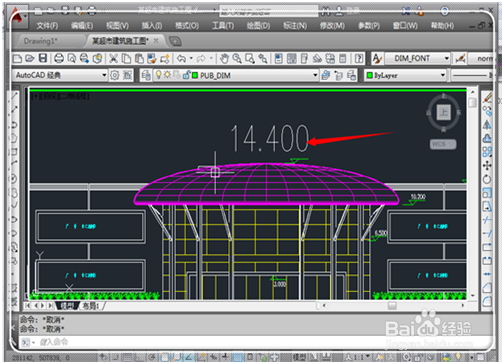Screen dimensions: 504x364
Task: Open the 文件(F) menu
Action: [x=47, y=26]
